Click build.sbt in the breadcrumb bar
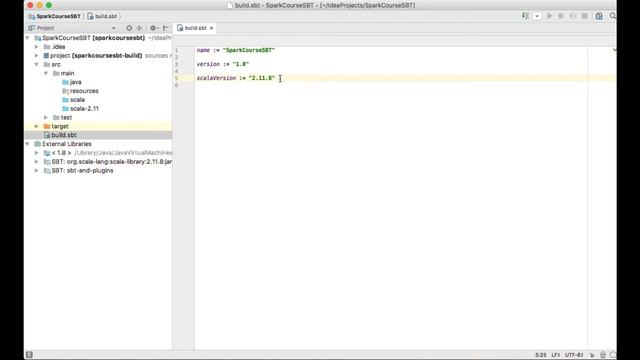 (102, 16)
